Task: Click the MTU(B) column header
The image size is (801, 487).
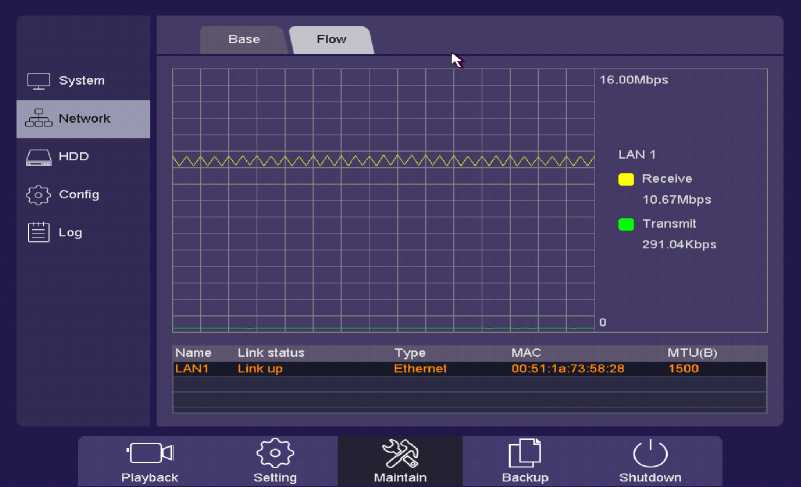Action: pos(692,353)
